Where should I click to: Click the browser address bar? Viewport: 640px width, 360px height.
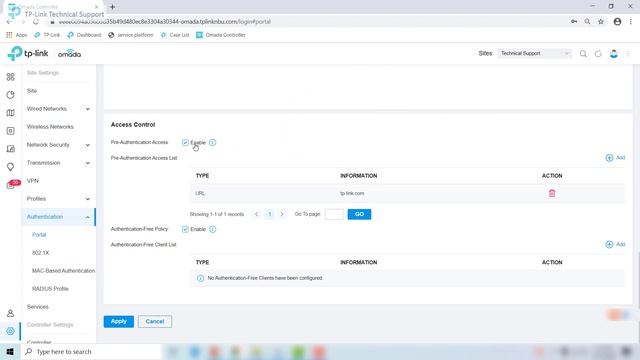(x=306, y=22)
